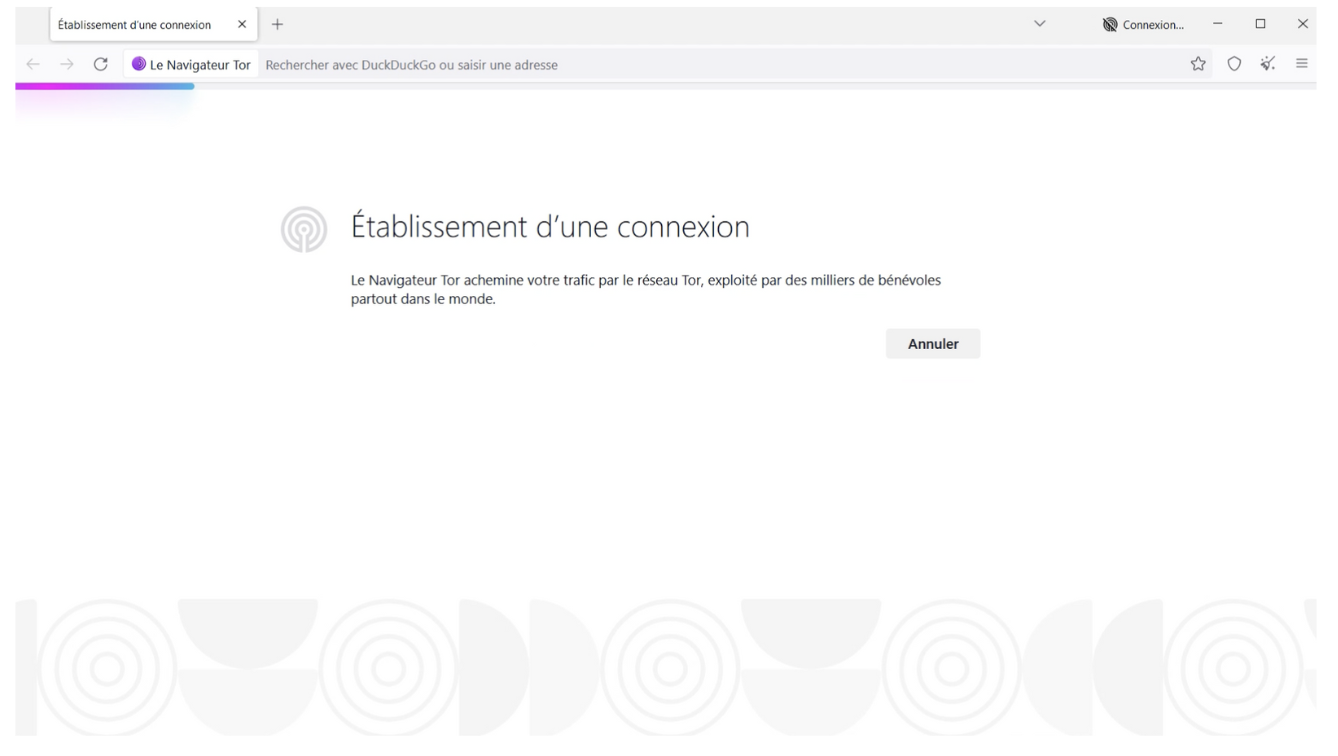The width and height of the screenshot is (1338, 756).
Task: Click the paragraph starting 'Le Navigateur Tor achemine'
Action: pos(646,290)
